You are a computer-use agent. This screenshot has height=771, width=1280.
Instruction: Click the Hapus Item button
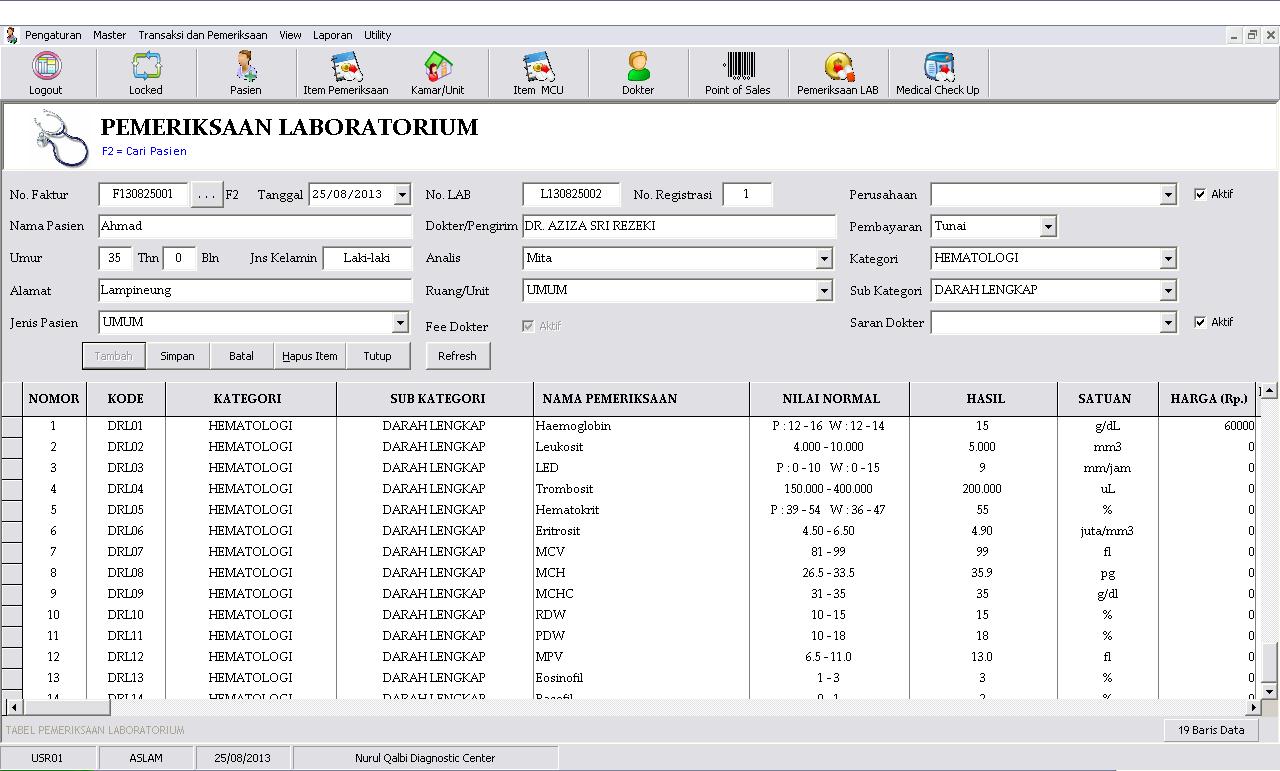[x=309, y=355]
